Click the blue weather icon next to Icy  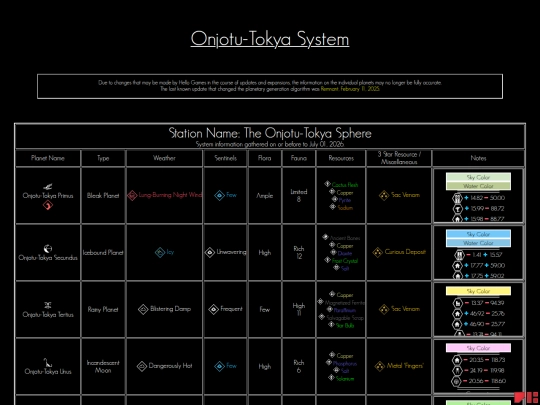160,252
